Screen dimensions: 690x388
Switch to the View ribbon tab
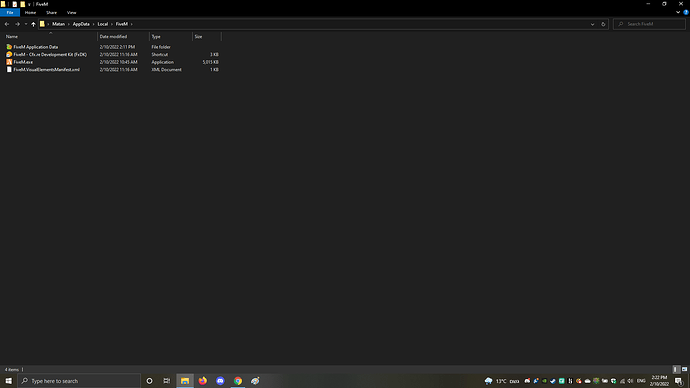tap(71, 13)
